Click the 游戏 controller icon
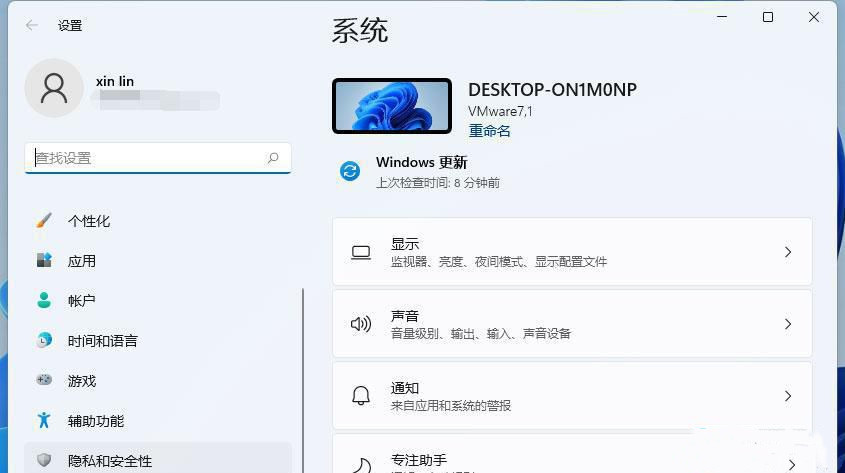Image resolution: width=845 pixels, height=473 pixels. [x=44, y=380]
